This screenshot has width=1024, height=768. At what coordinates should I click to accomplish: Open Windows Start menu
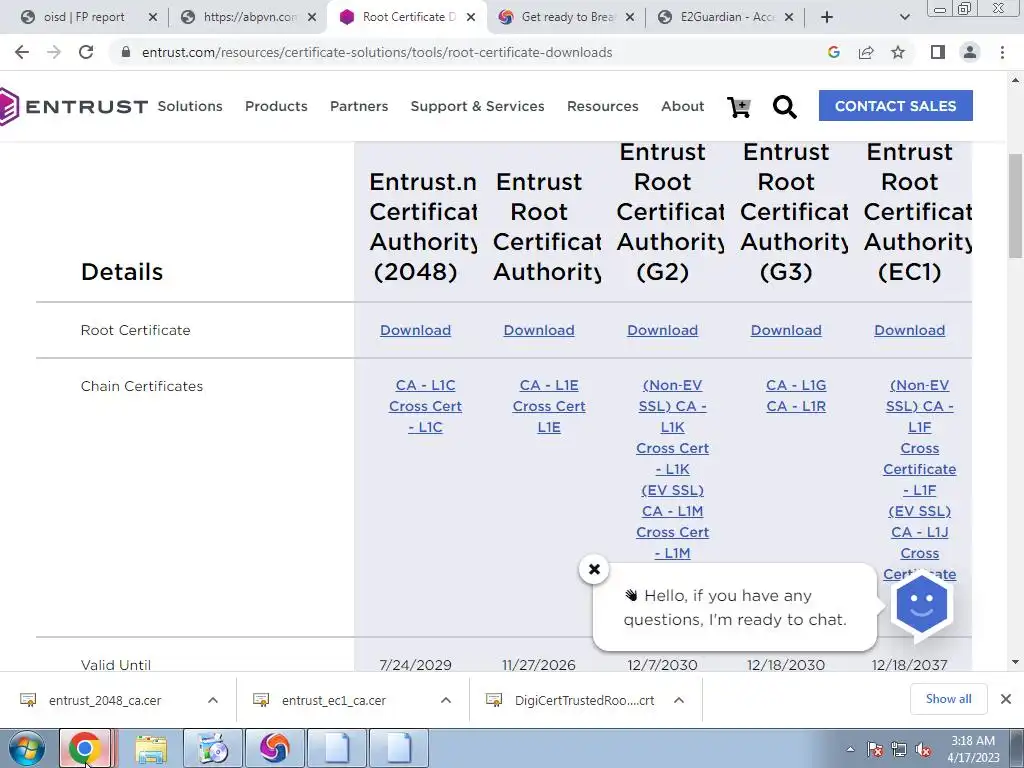[27, 748]
